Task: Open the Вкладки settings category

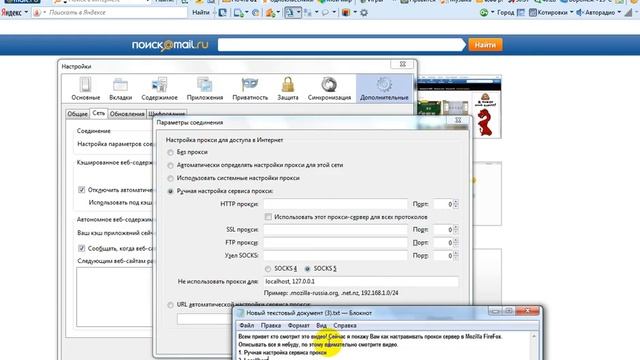Action: 120,89
